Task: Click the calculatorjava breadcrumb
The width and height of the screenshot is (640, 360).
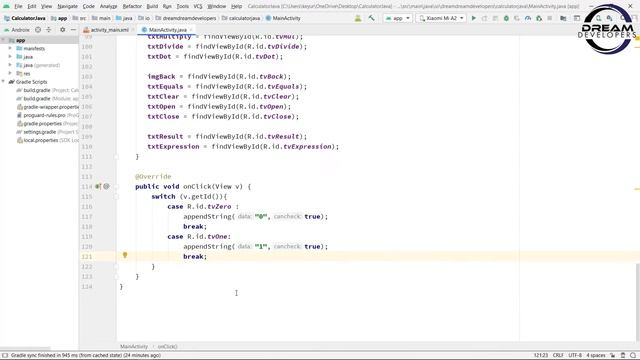Action: coord(241,18)
